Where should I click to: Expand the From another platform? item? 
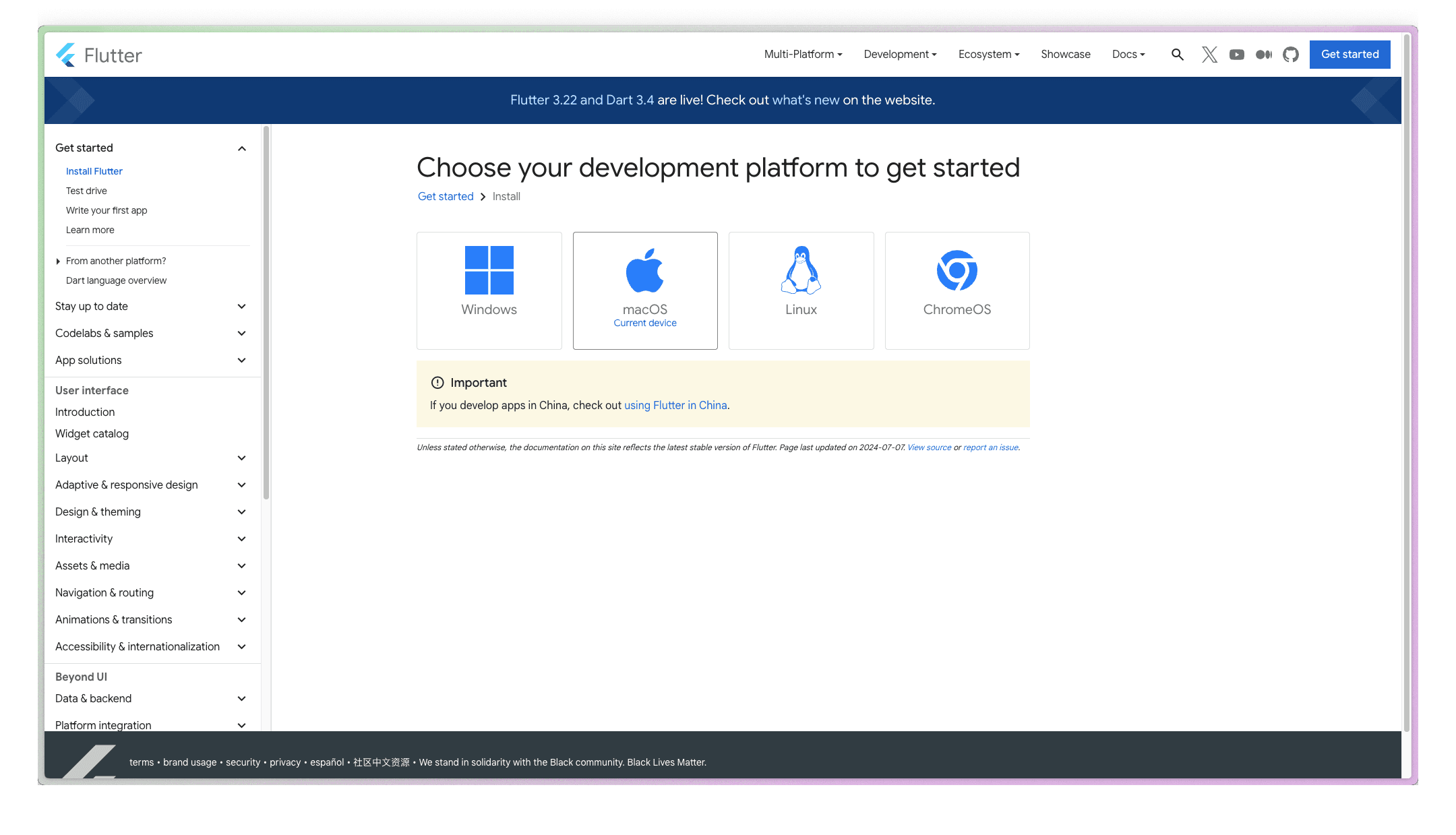click(x=115, y=261)
